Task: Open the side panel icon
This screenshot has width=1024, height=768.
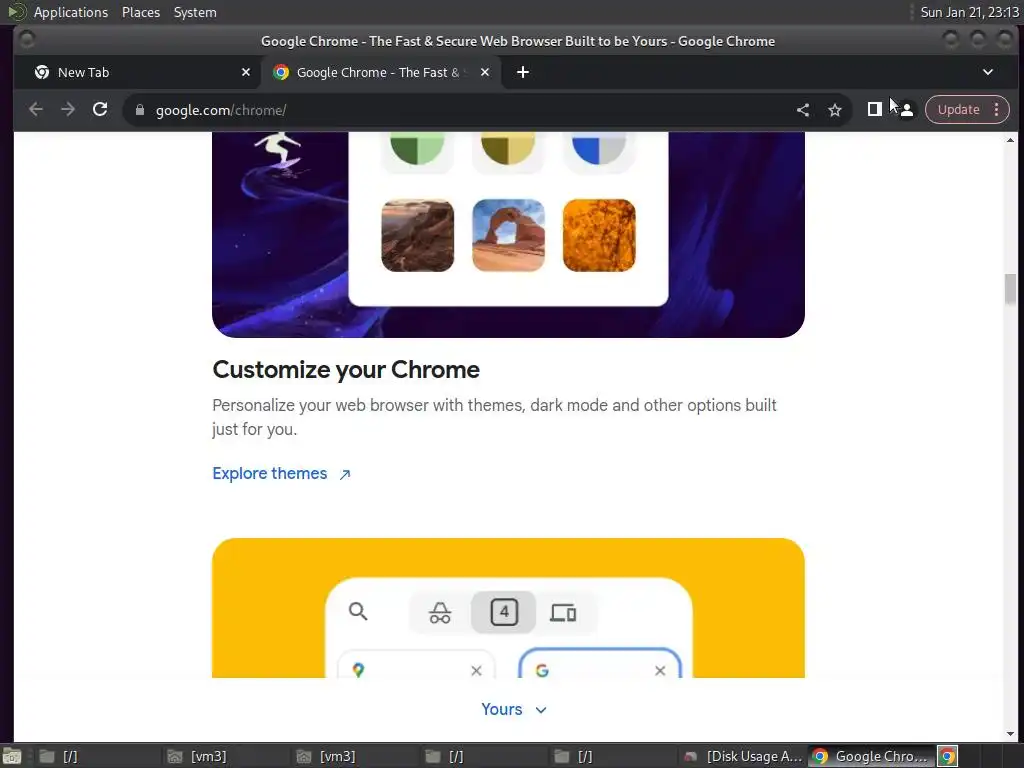Action: point(874,109)
